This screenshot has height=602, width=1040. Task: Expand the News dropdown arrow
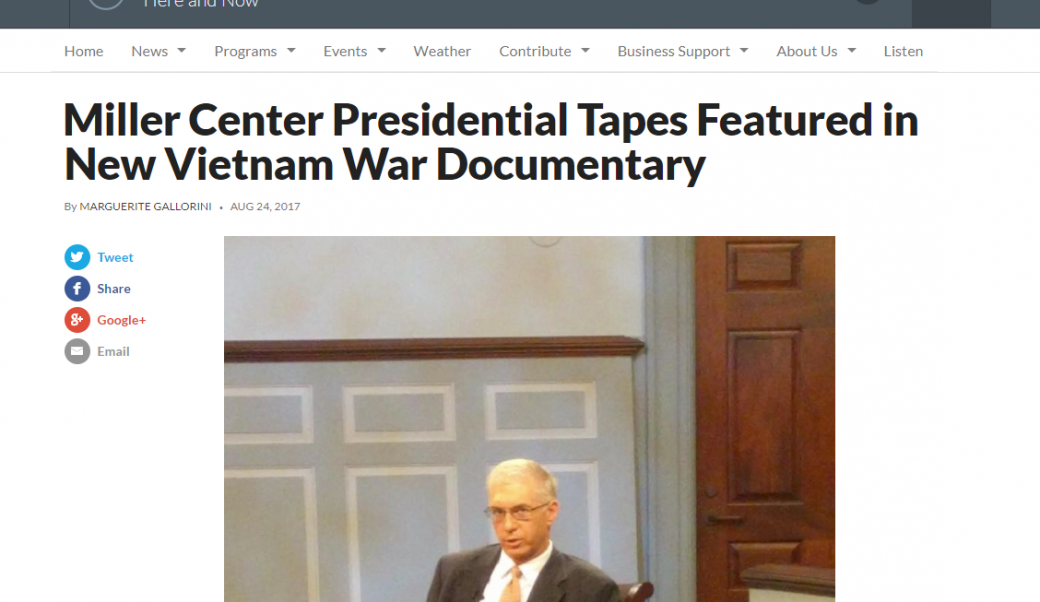182,51
